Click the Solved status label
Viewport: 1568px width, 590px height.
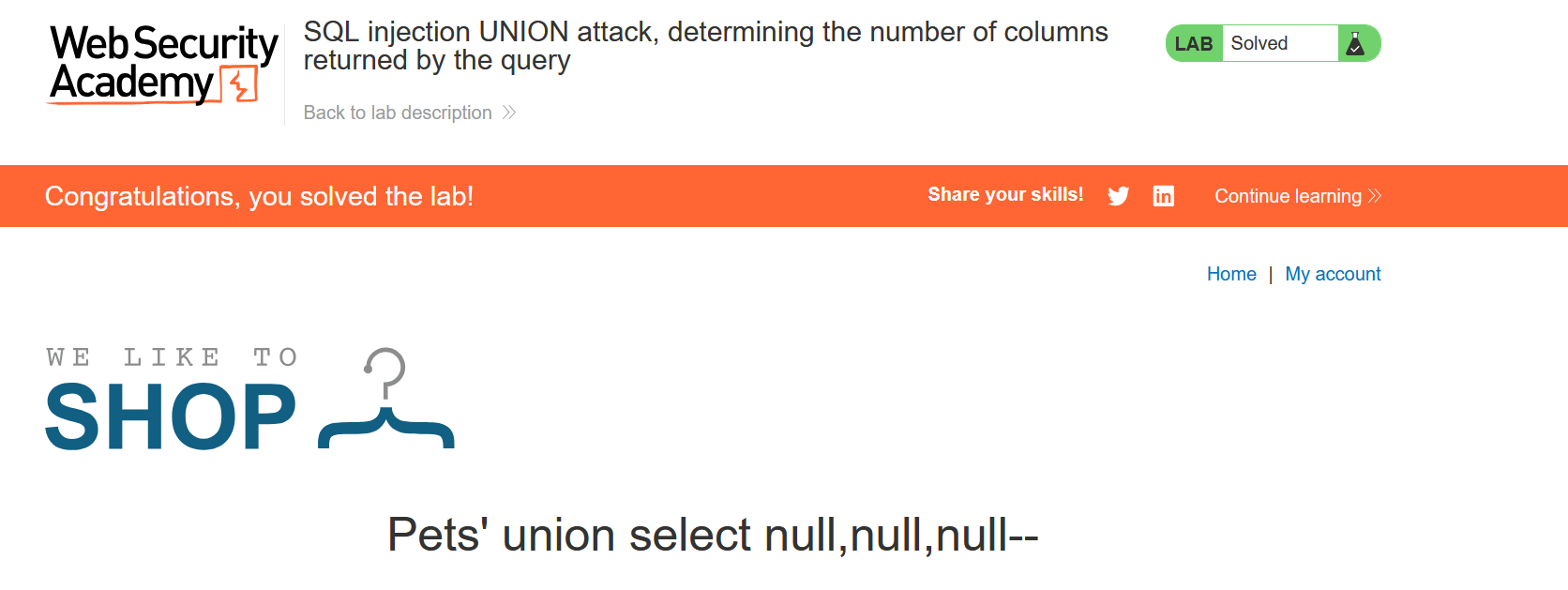(1259, 44)
